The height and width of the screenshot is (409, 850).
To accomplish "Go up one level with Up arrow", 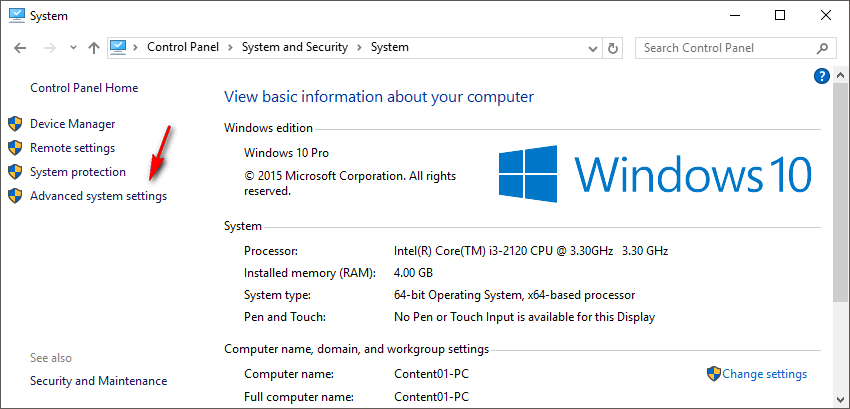I will click(93, 47).
